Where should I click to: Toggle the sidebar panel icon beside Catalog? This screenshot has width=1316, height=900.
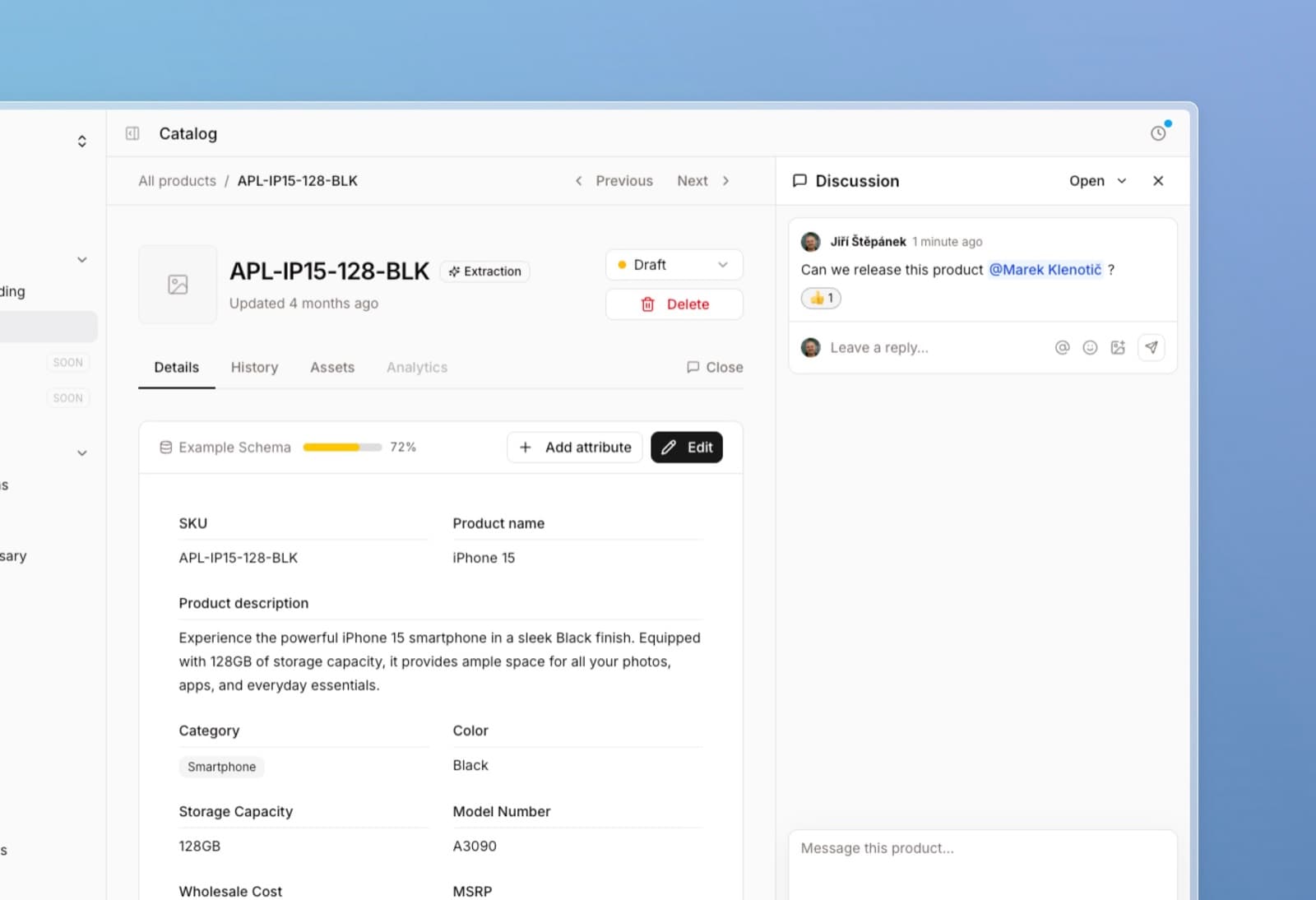pos(132,133)
